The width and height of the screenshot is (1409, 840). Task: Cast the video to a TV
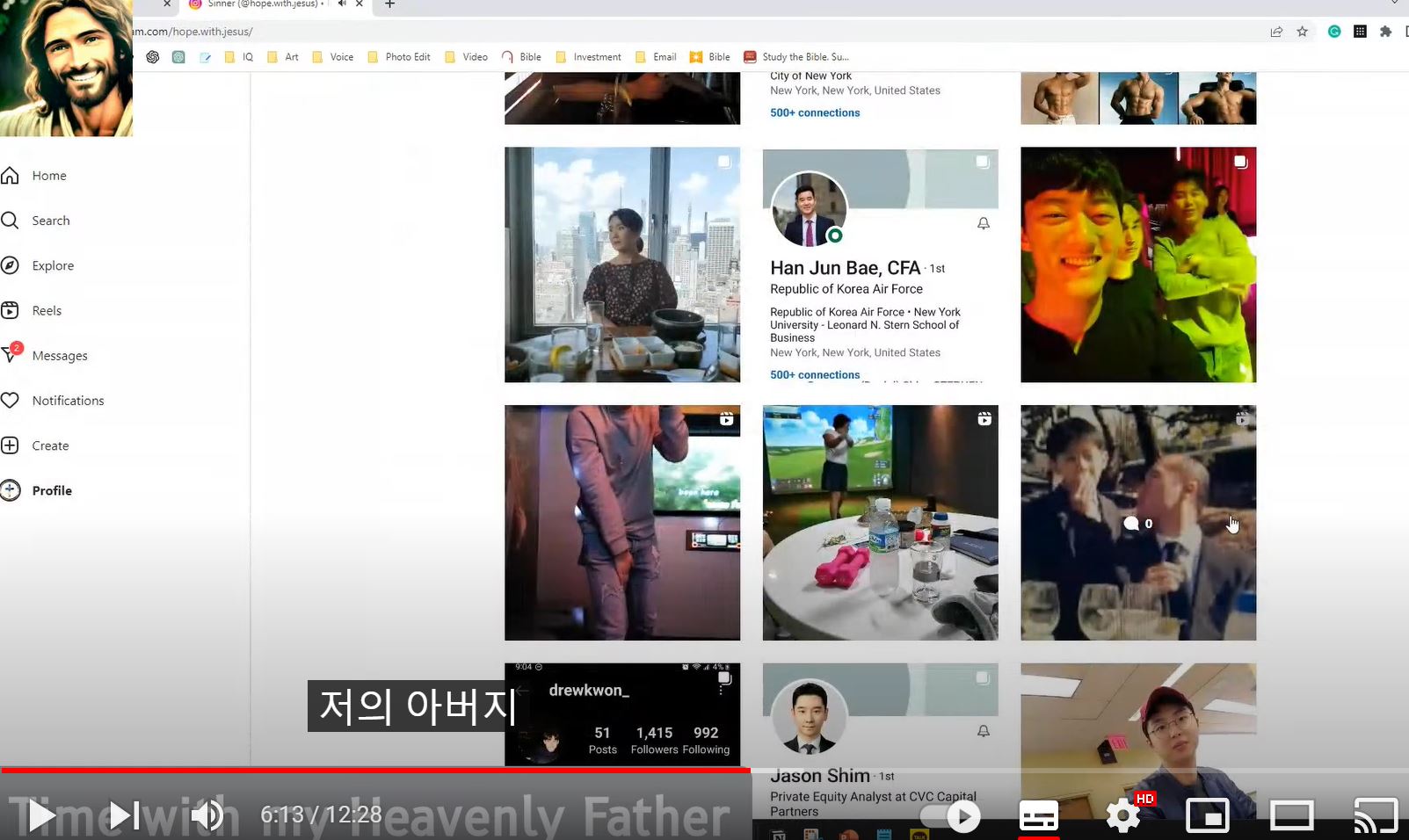(x=1376, y=815)
